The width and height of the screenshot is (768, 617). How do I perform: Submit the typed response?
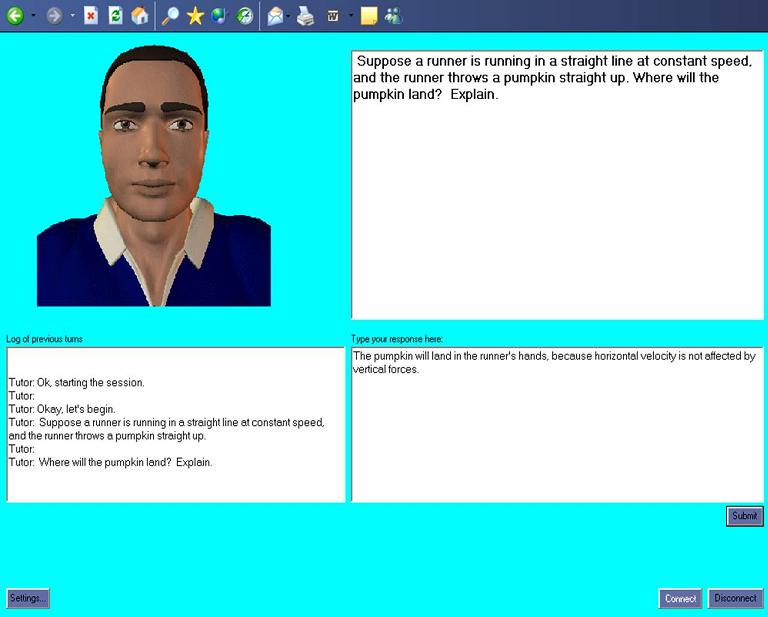click(x=744, y=516)
